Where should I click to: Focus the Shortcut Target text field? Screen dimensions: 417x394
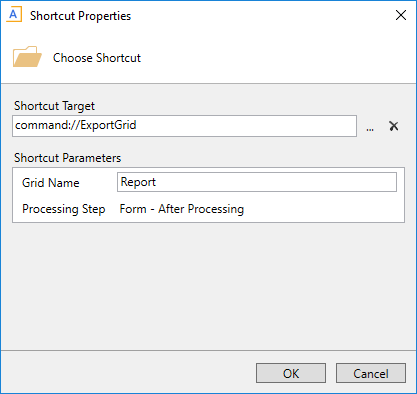click(x=184, y=126)
